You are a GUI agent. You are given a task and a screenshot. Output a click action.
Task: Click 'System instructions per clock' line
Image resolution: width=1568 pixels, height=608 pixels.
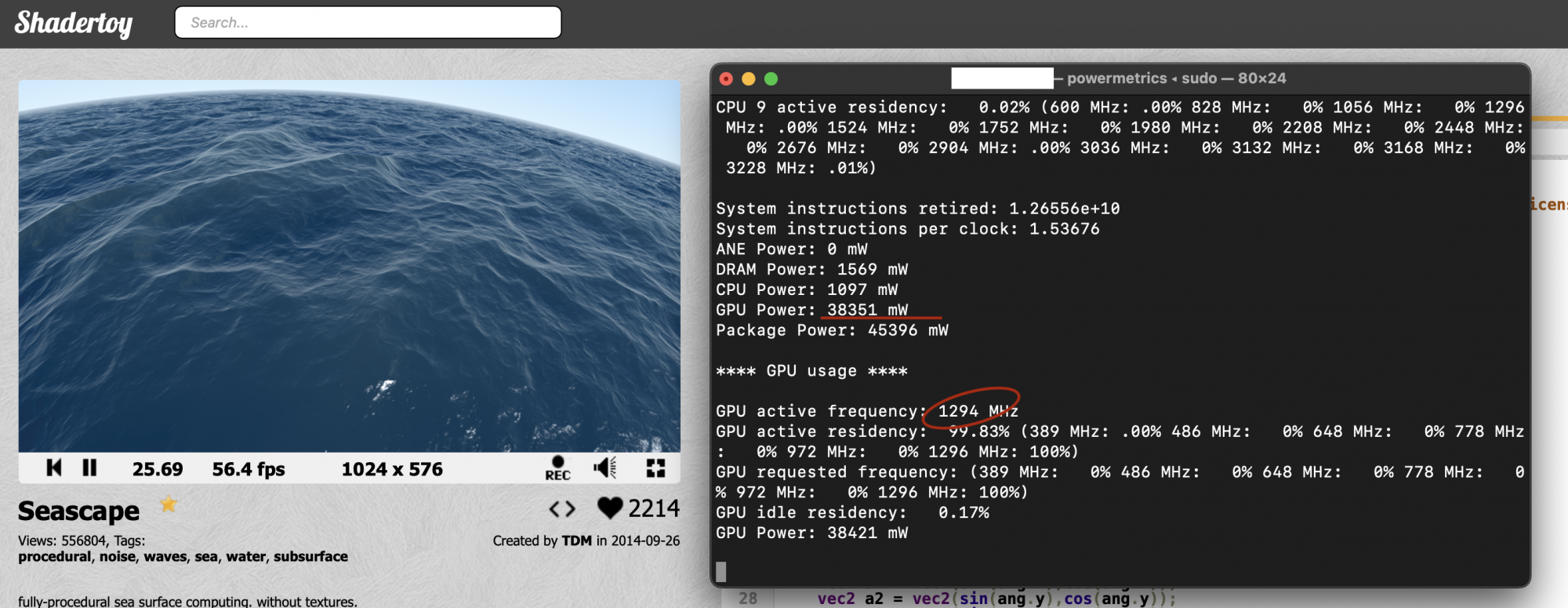908,229
